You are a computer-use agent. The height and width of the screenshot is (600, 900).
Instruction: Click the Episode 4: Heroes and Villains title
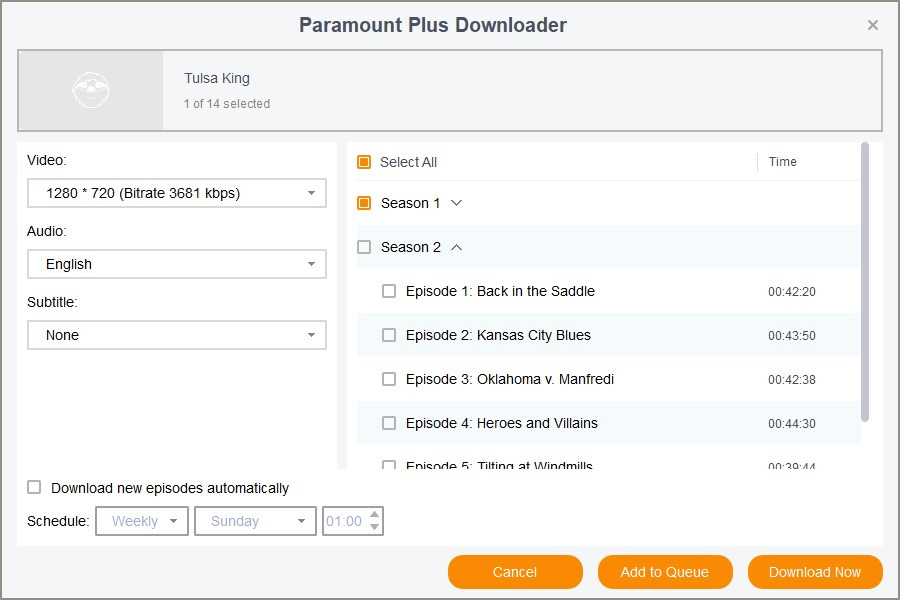502,423
